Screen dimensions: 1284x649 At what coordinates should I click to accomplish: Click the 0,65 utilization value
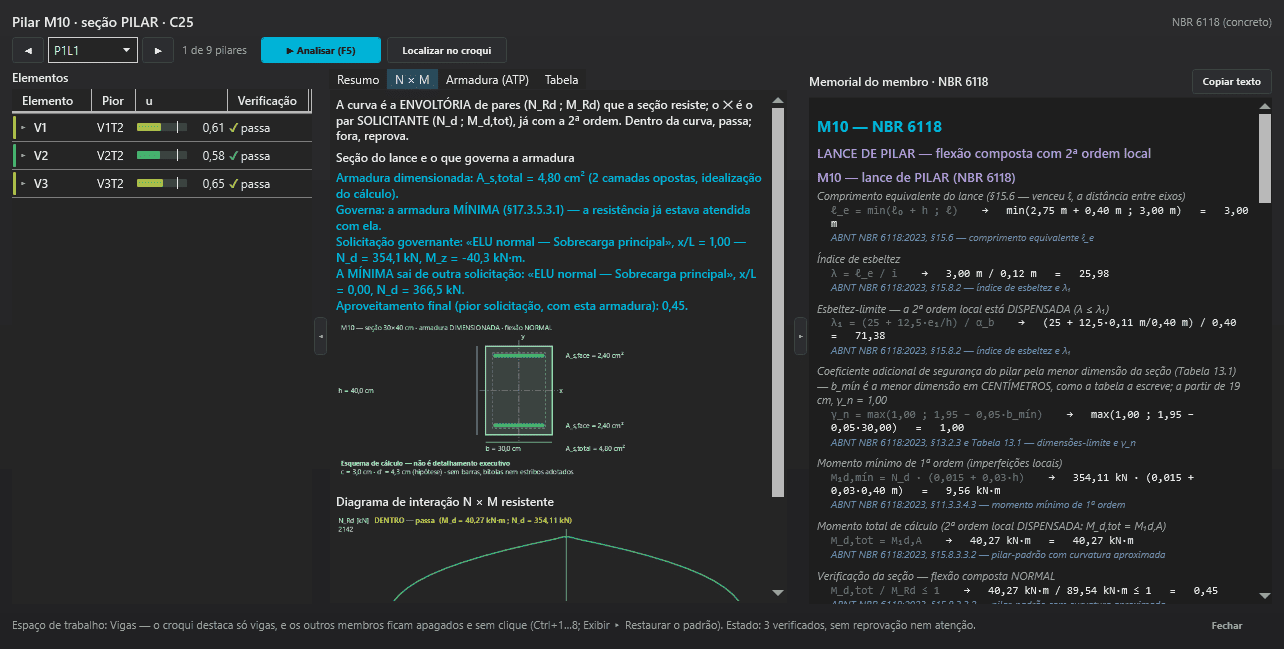coord(212,184)
